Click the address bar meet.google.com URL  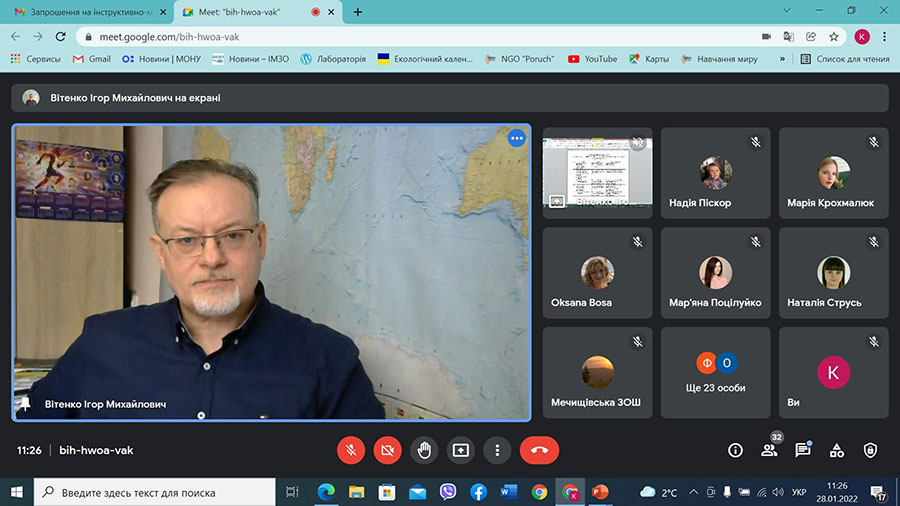(x=169, y=37)
